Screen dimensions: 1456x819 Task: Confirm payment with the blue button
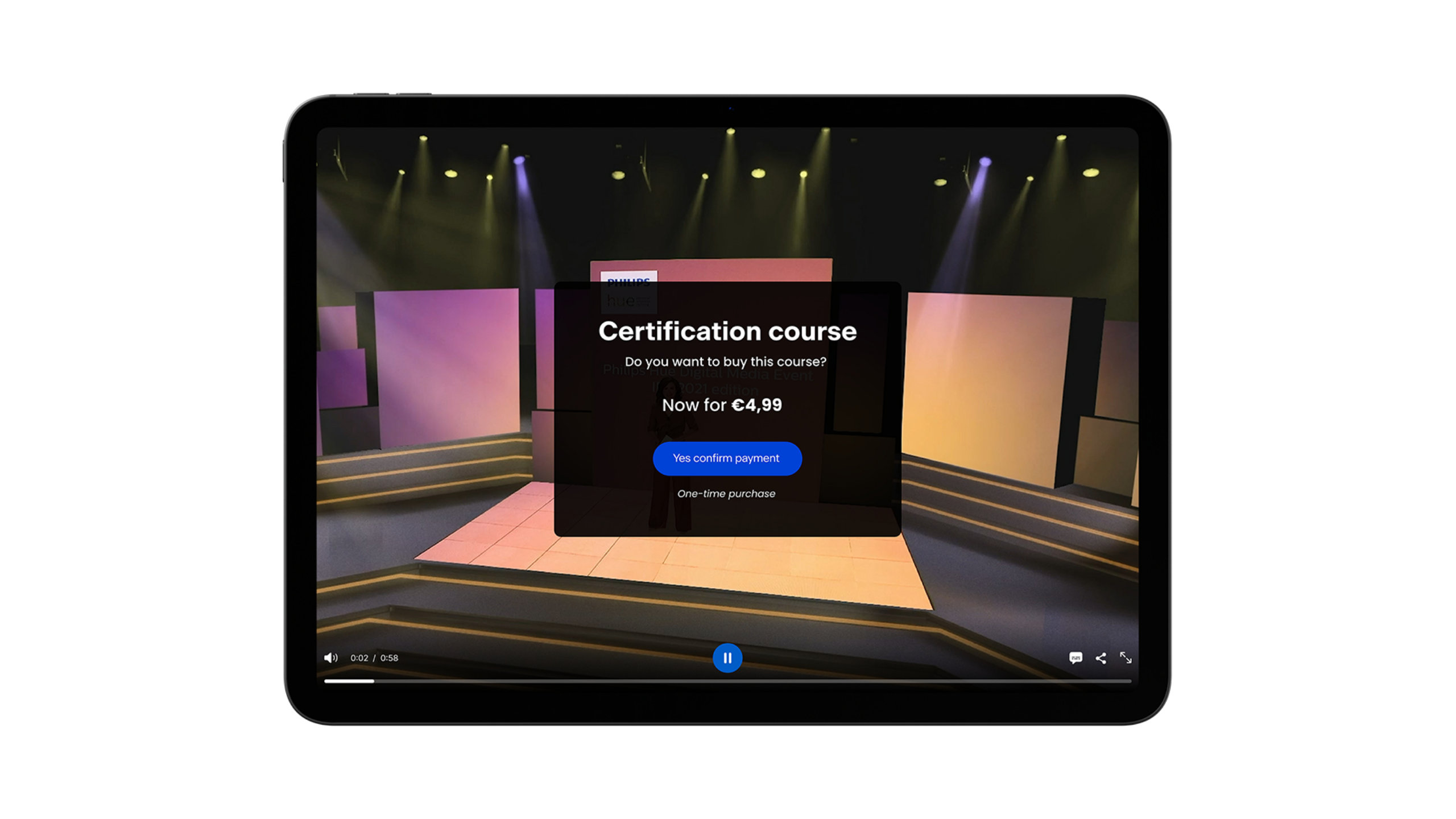coord(727,458)
